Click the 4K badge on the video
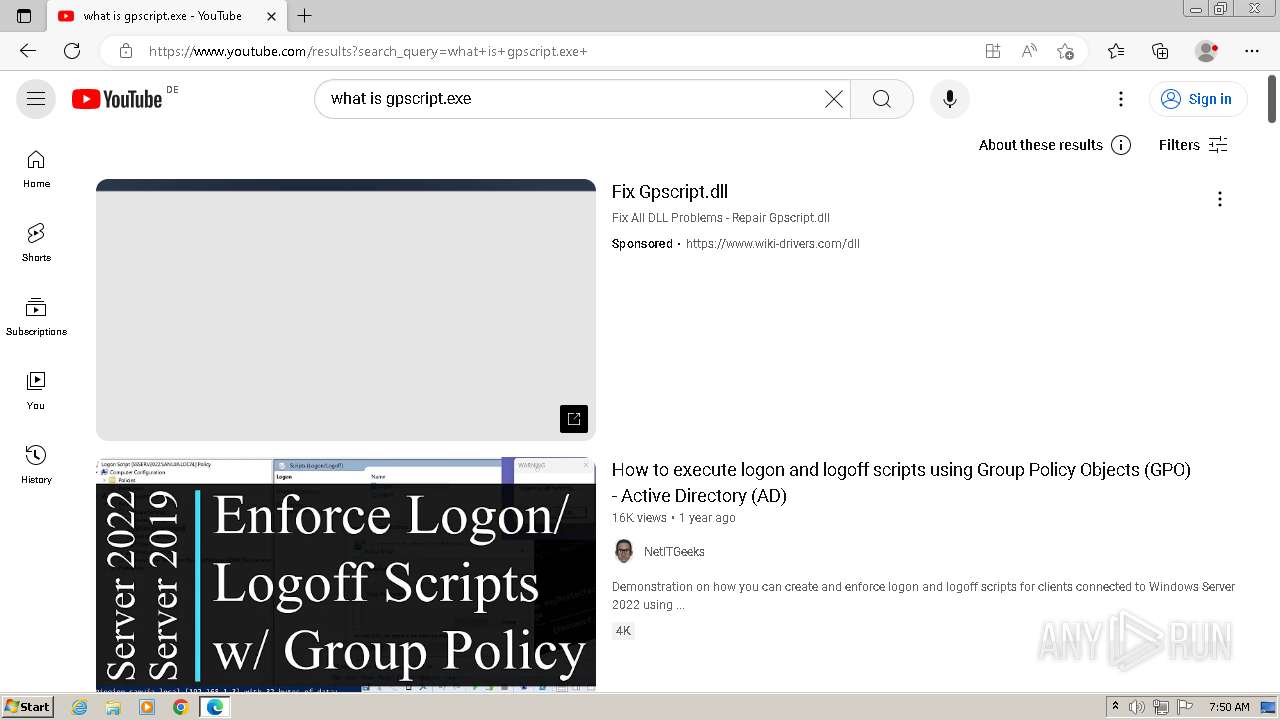1280x720 pixels. (x=623, y=631)
